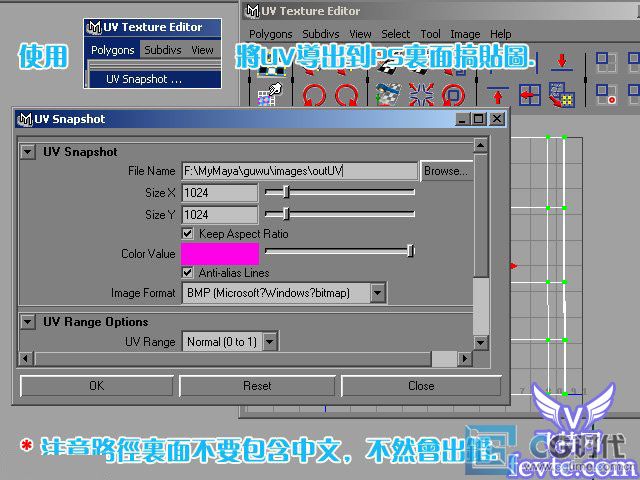Image resolution: width=640 pixels, height=480 pixels.
Task: Click the blue square icon with red dot
Action: tap(606, 94)
